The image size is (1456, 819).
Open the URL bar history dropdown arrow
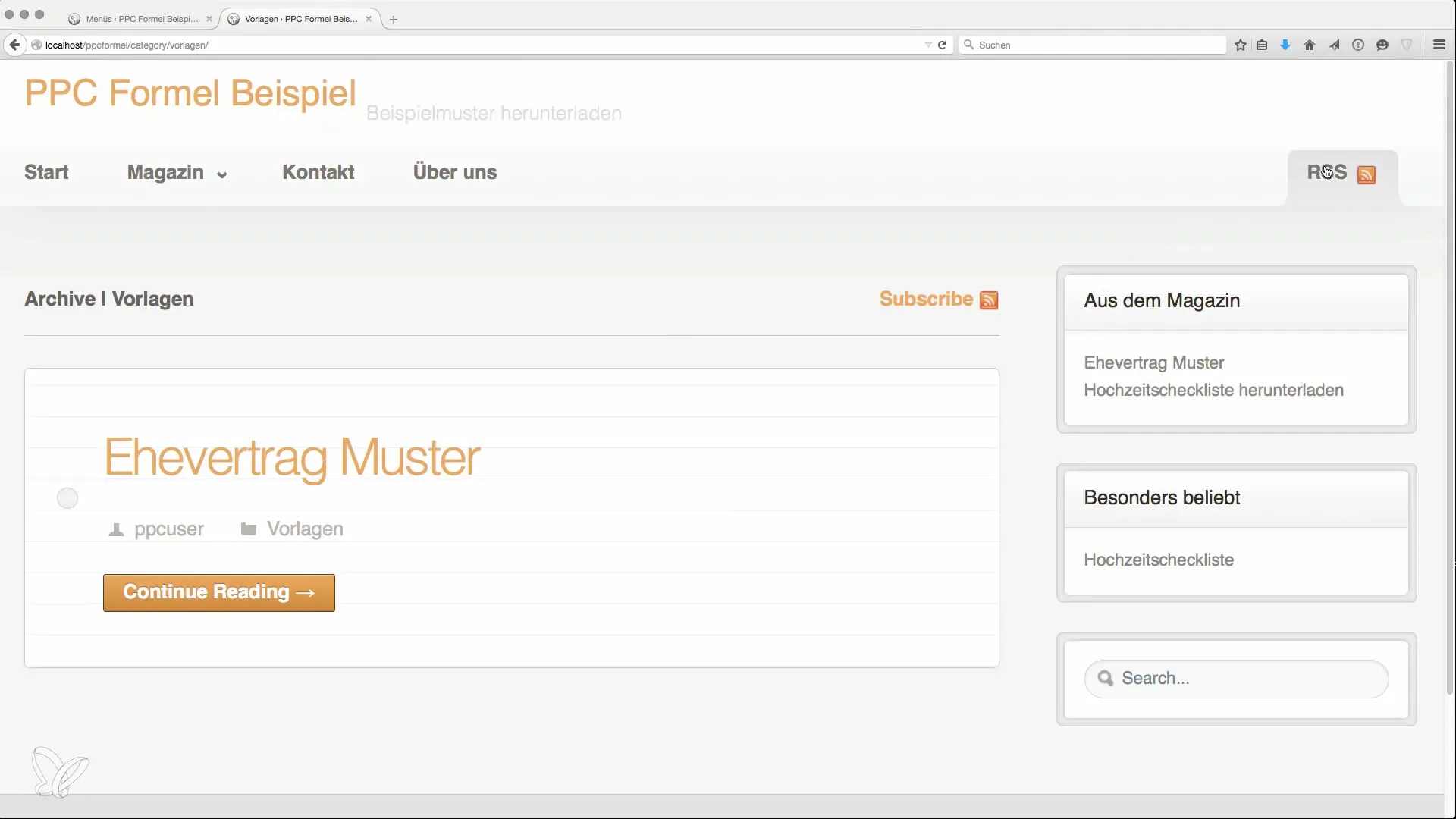pos(928,45)
